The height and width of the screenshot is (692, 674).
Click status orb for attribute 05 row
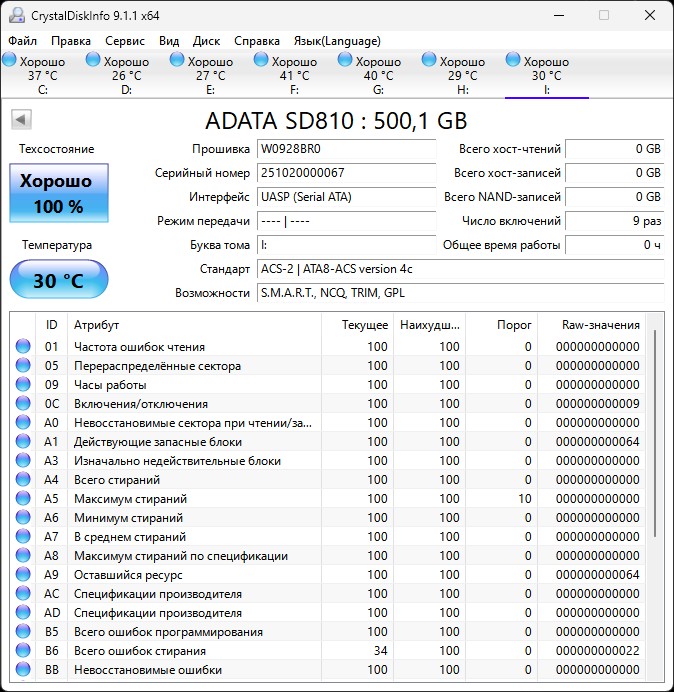[23, 365]
